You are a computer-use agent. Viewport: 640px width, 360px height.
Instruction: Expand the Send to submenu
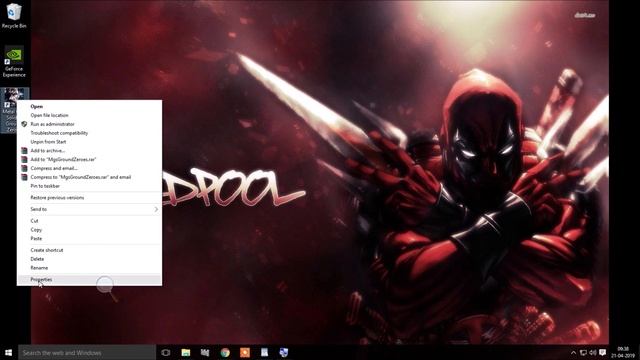89,209
